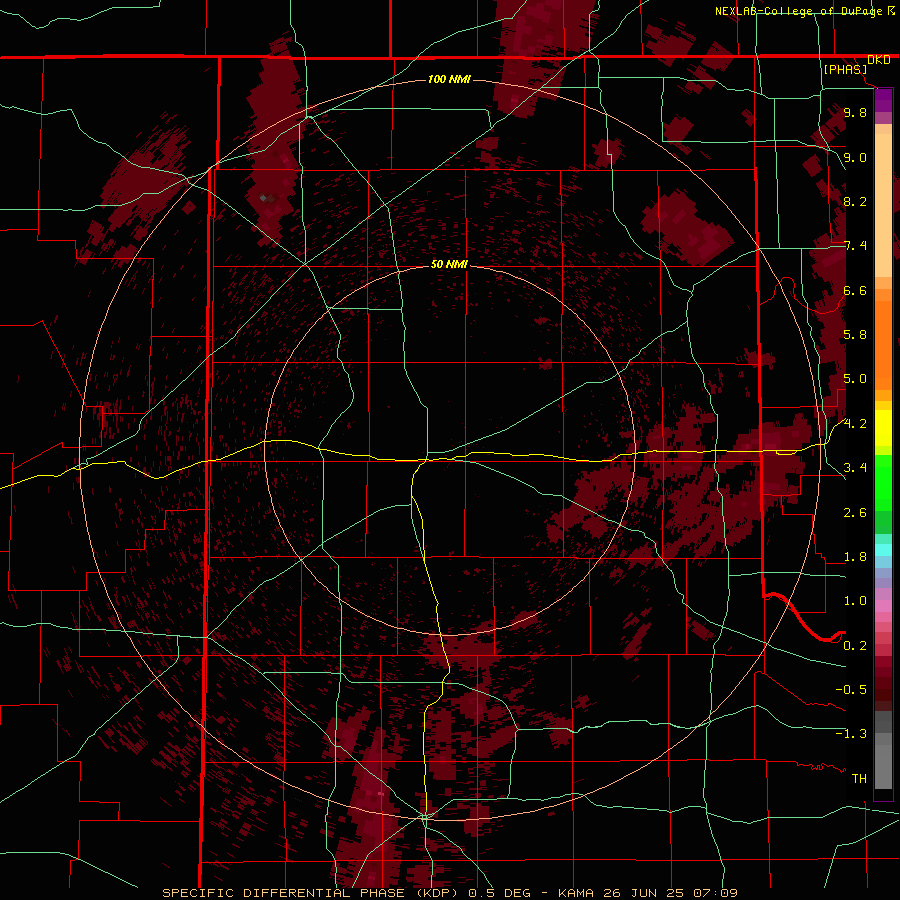Click the 3.4 value on color scale

tap(855, 468)
